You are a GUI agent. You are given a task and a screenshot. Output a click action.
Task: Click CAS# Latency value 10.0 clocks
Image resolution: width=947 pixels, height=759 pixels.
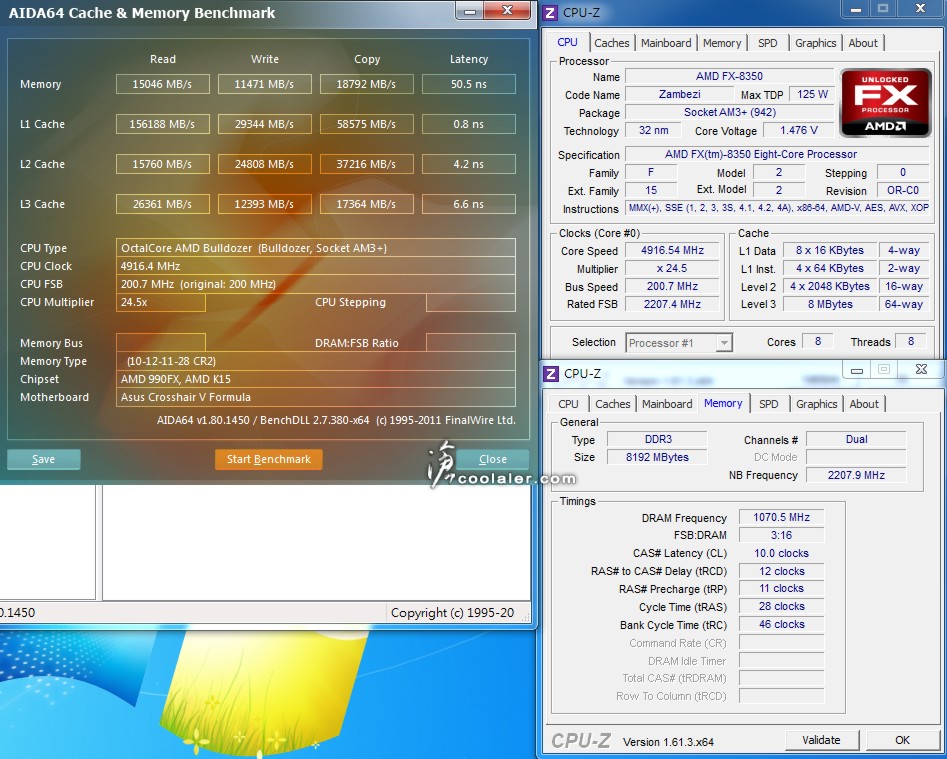(x=782, y=553)
